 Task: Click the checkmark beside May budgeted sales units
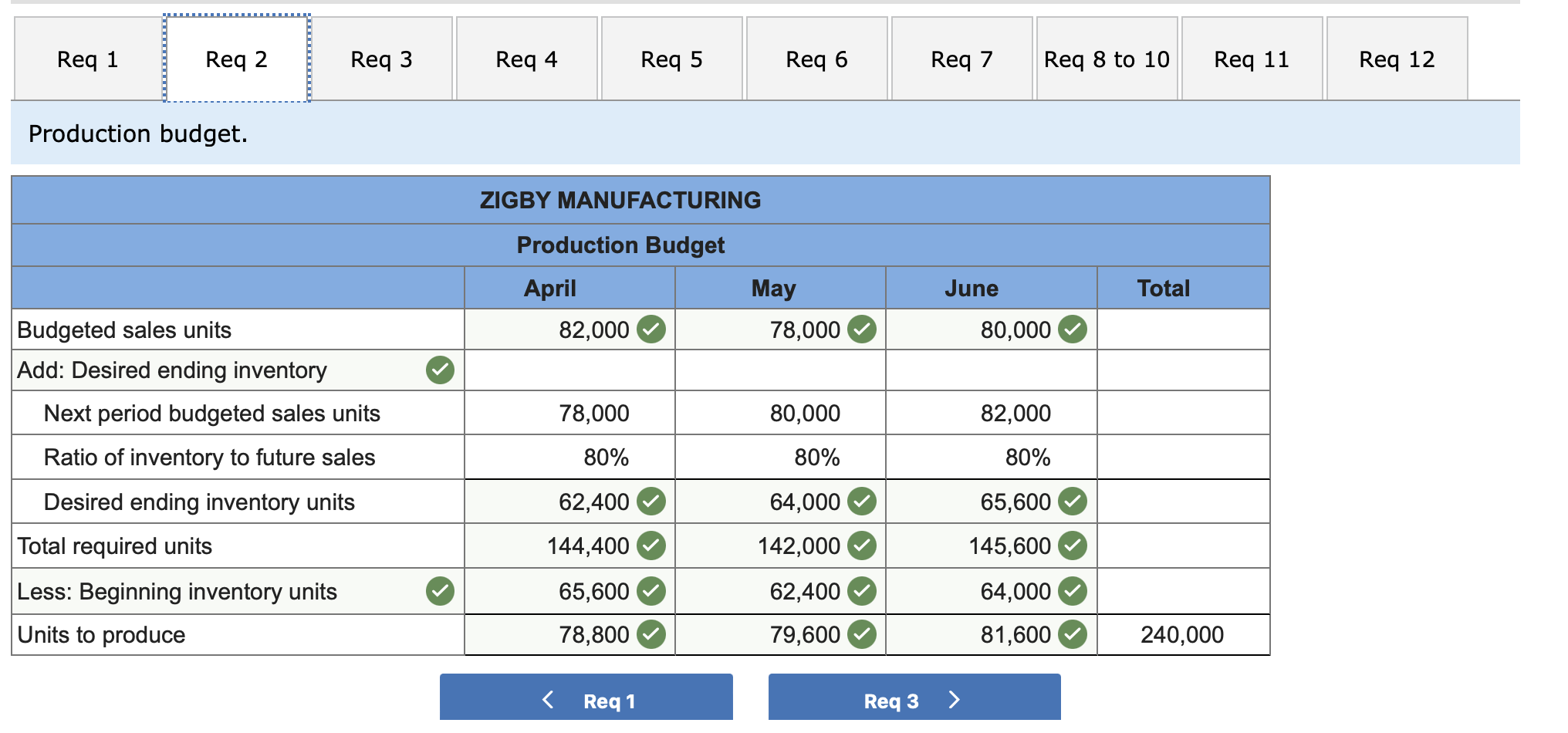coord(862,329)
